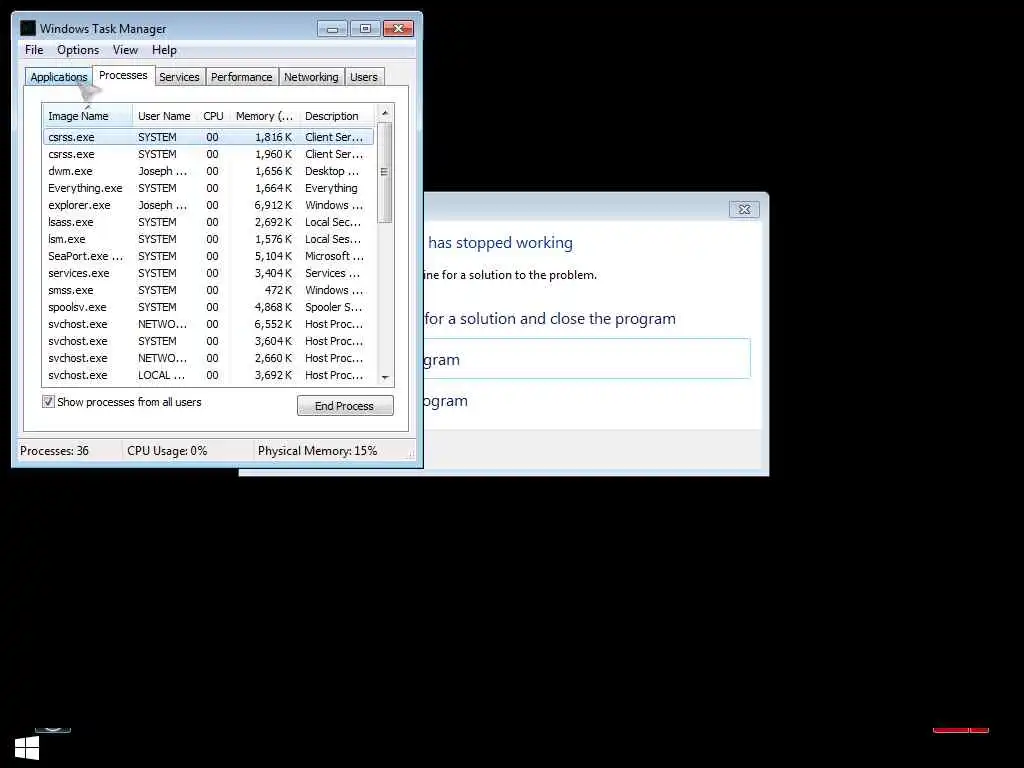Select the first csrss.exe row (1,816 K)
Screen dimensions: 1024x768
coord(208,137)
